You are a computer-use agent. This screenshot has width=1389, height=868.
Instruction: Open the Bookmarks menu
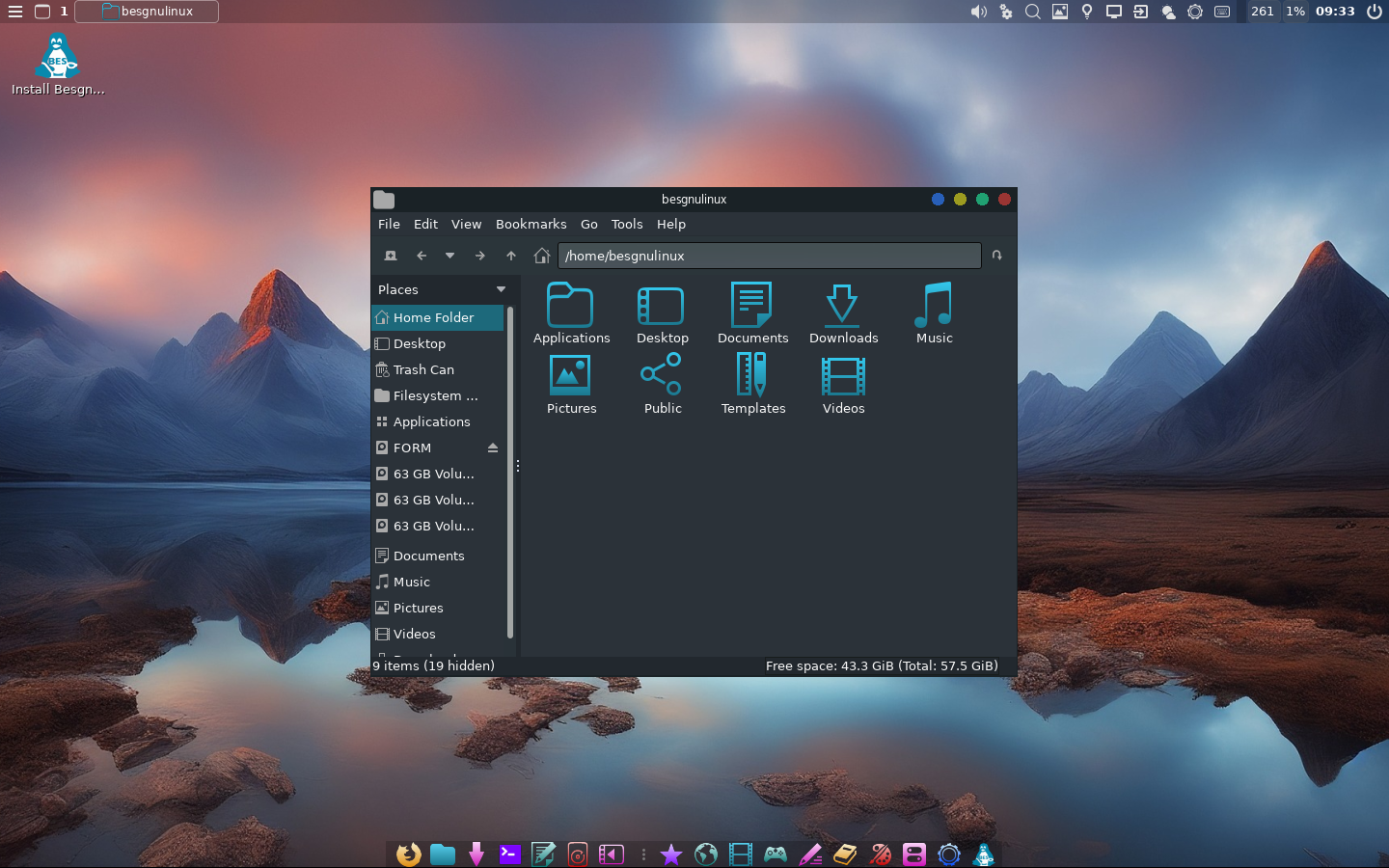pyautogui.click(x=531, y=224)
